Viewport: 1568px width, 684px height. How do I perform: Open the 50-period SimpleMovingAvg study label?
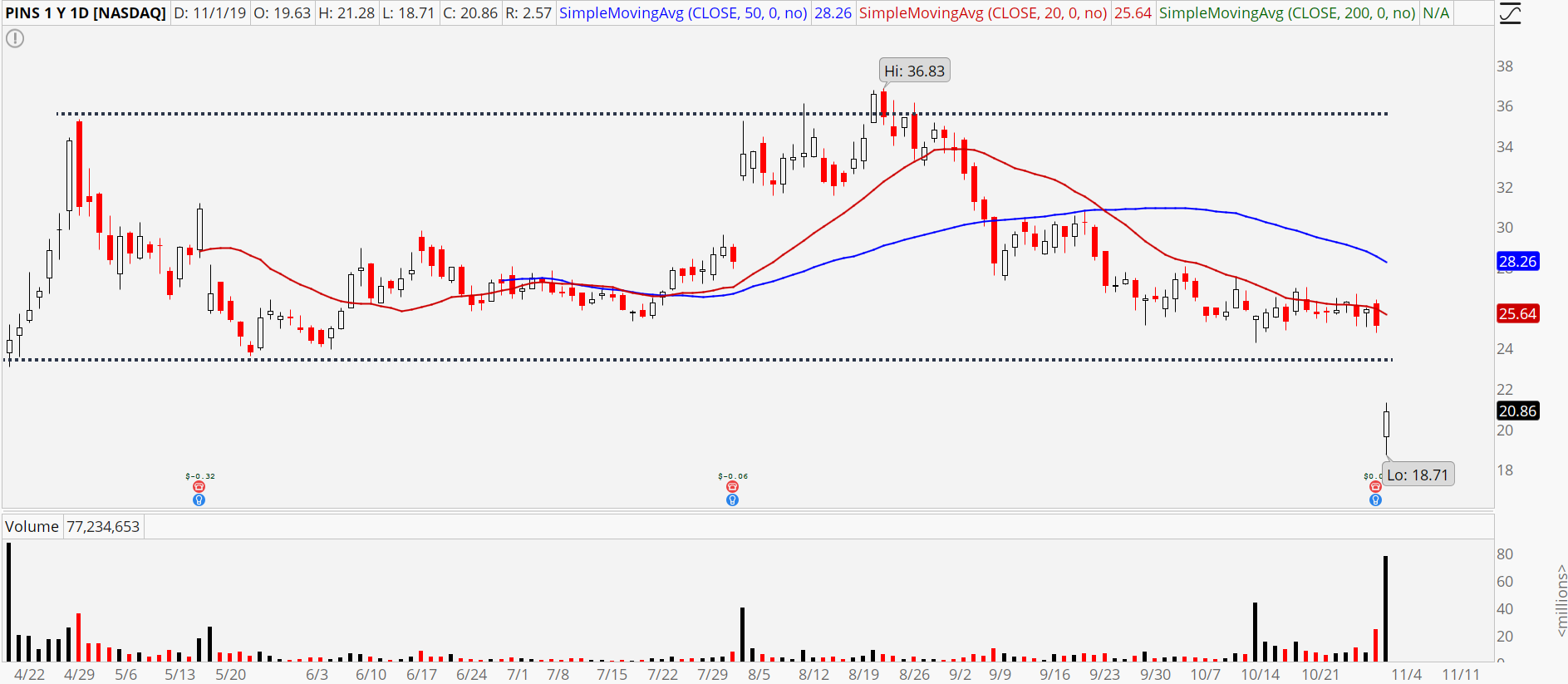[x=683, y=13]
